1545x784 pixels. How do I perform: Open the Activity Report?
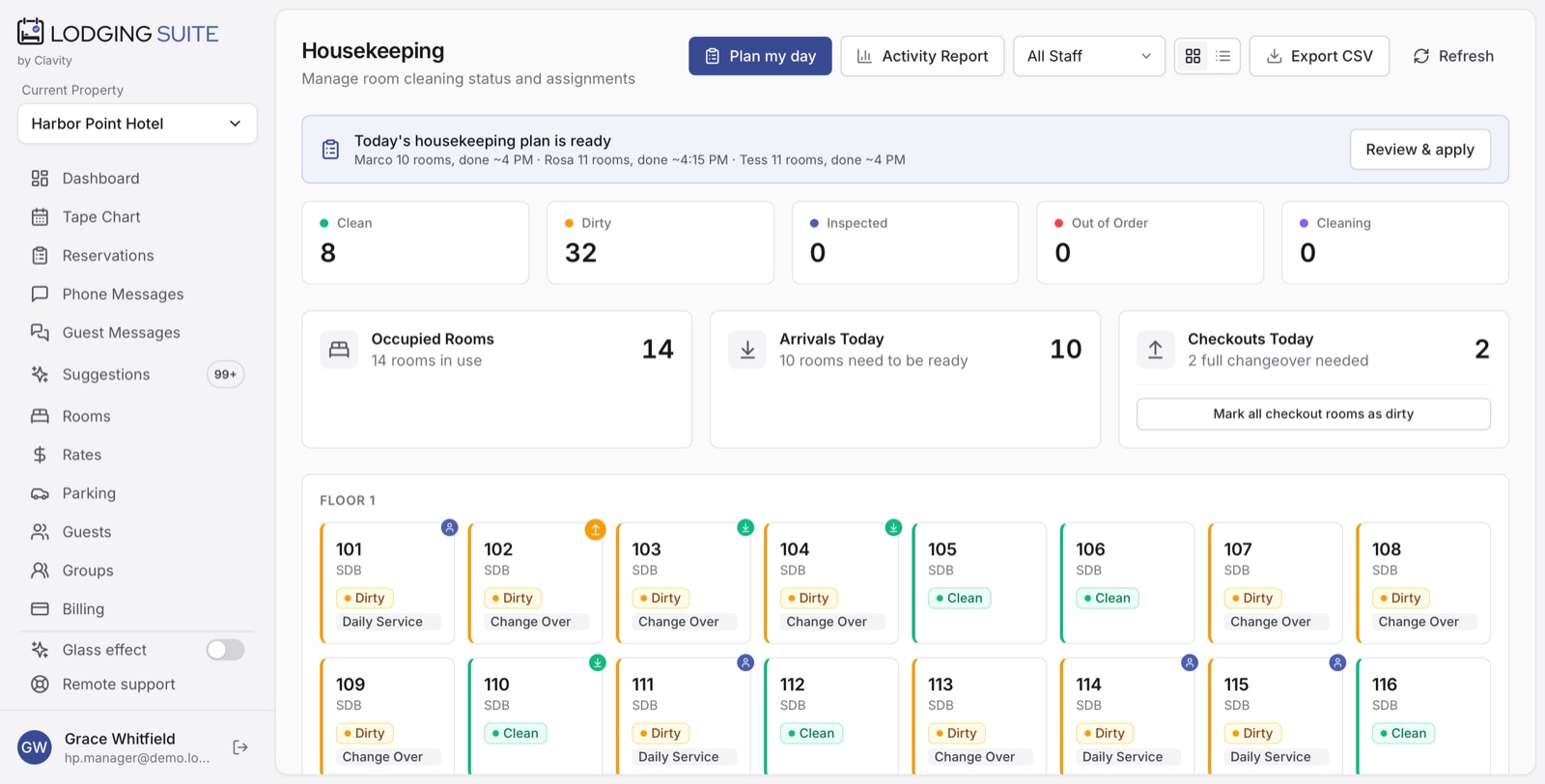922,56
